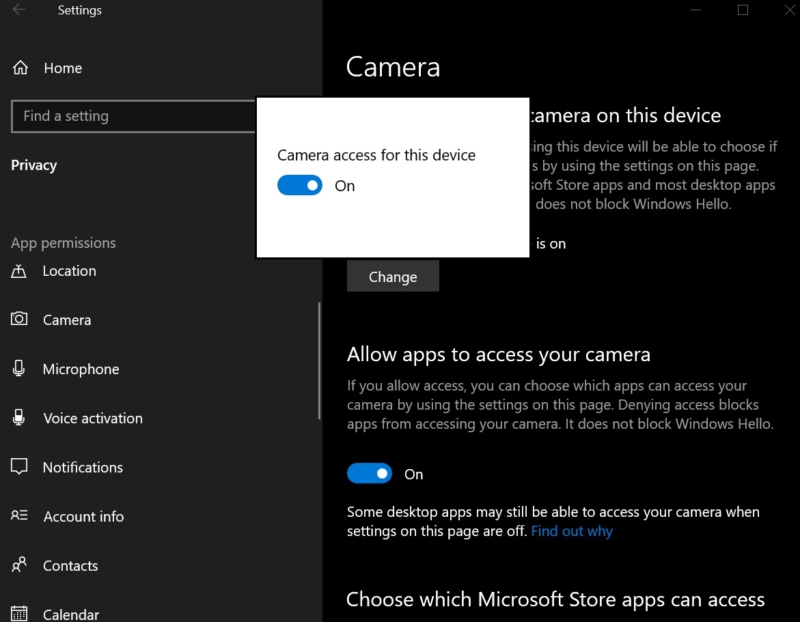Turn off camera access for this device

(299, 185)
